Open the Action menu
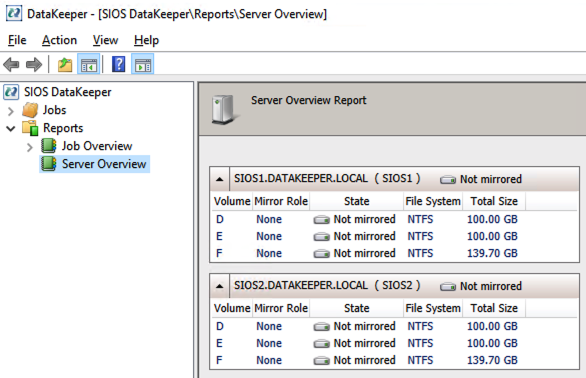Image resolution: width=586 pixels, height=378 pixels. pos(59,40)
